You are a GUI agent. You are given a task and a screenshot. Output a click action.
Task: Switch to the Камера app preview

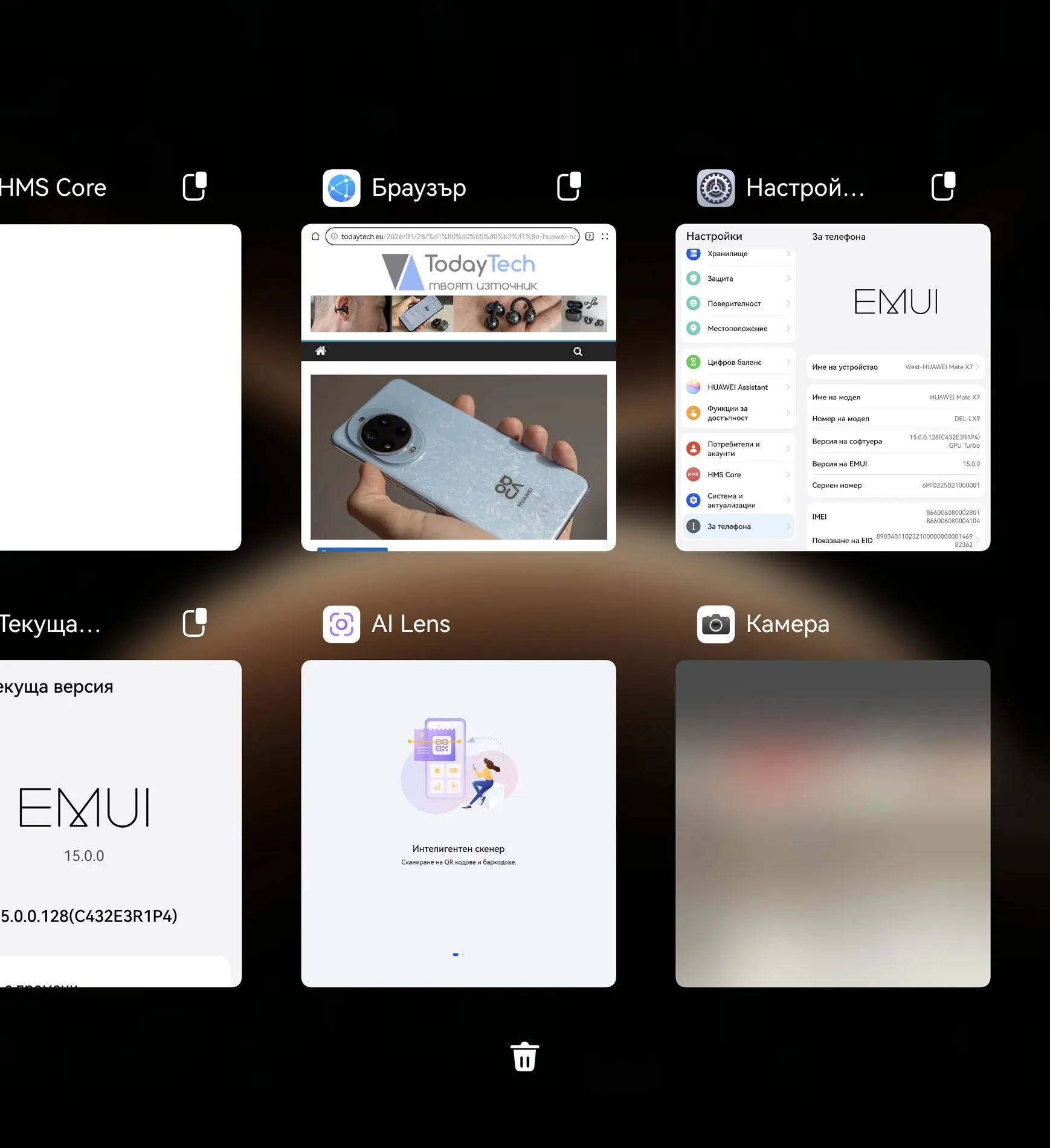(833, 823)
